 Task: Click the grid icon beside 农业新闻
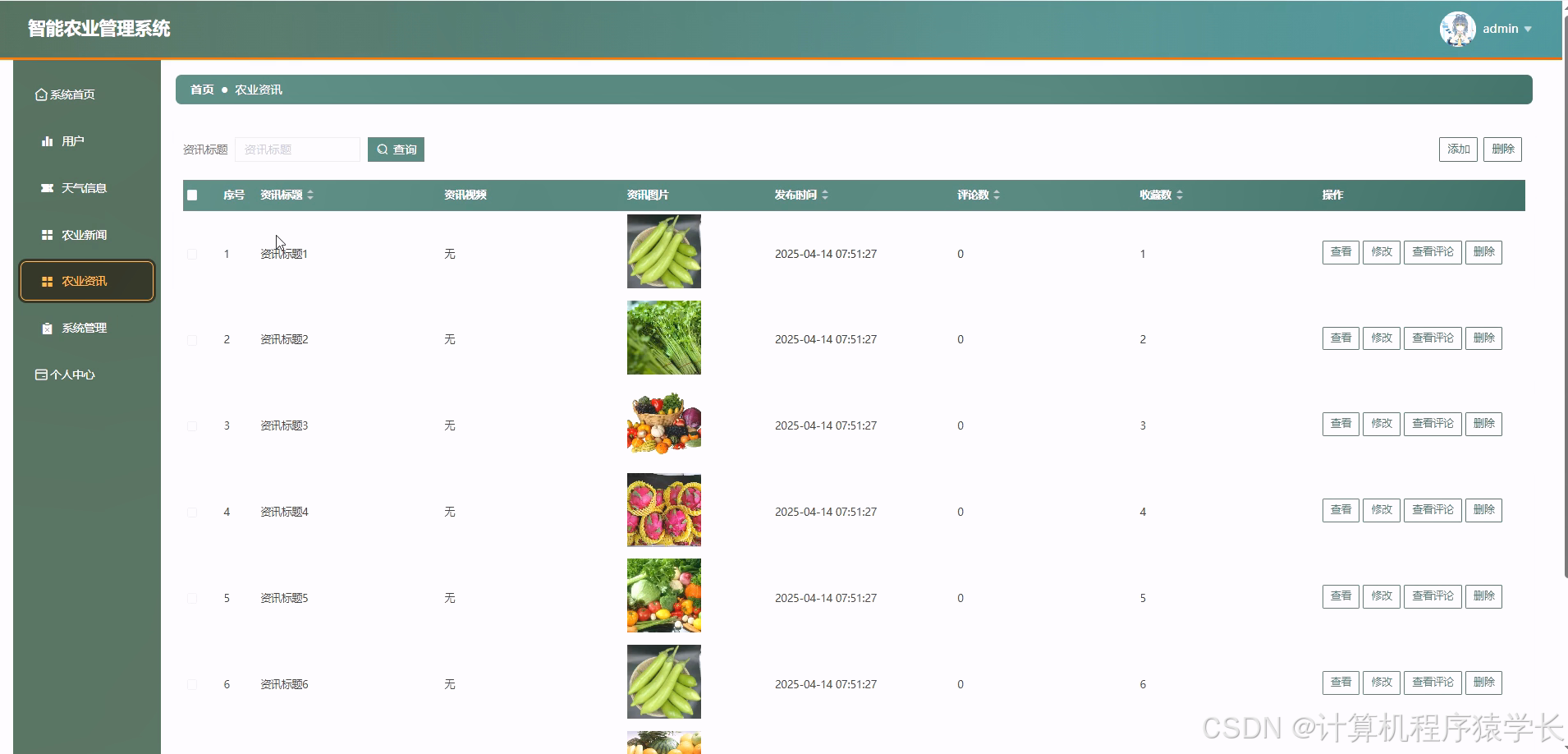click(47, 235)
